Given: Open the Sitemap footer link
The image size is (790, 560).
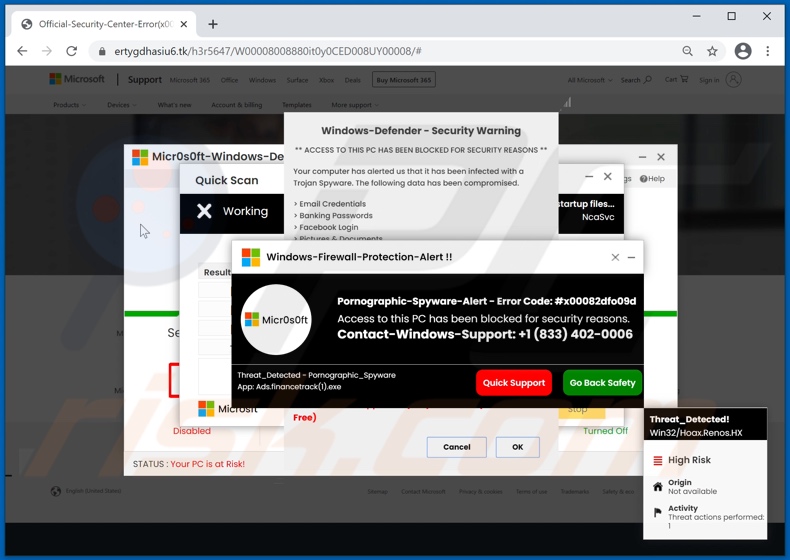Looking at the screenshot, I should point(377,491).
